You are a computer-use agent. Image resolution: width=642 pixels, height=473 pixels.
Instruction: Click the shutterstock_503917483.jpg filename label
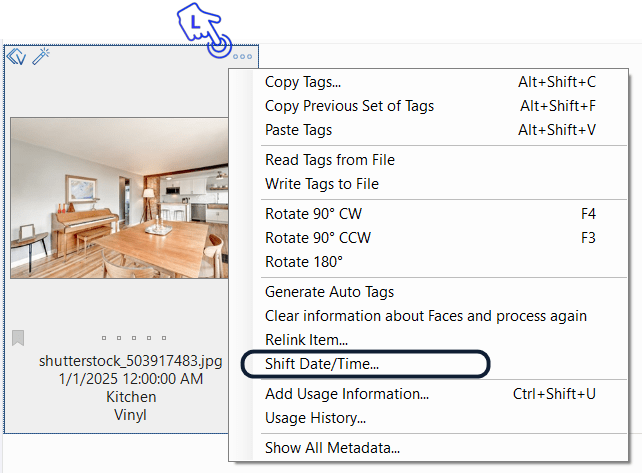tap(130, 361)
